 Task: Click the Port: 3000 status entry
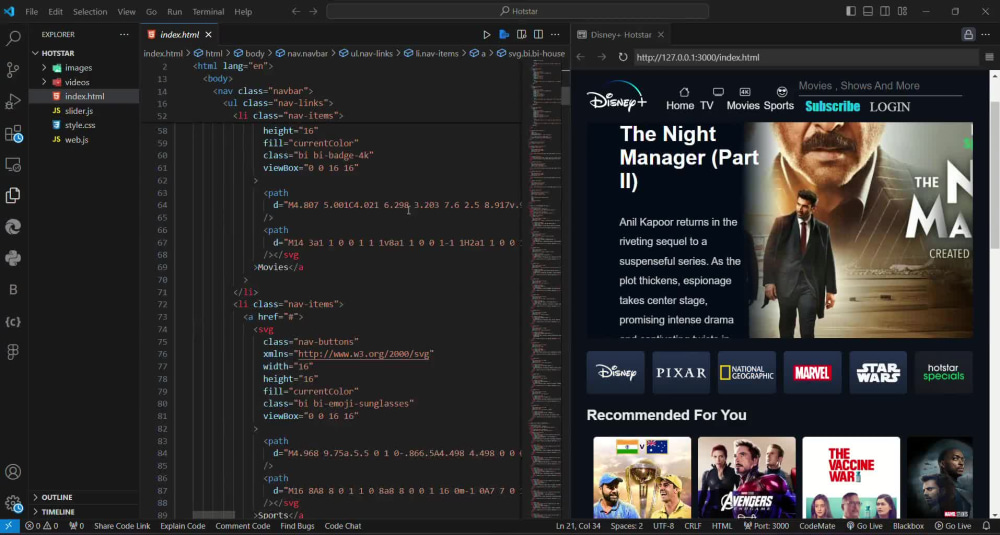coord(766,526)
